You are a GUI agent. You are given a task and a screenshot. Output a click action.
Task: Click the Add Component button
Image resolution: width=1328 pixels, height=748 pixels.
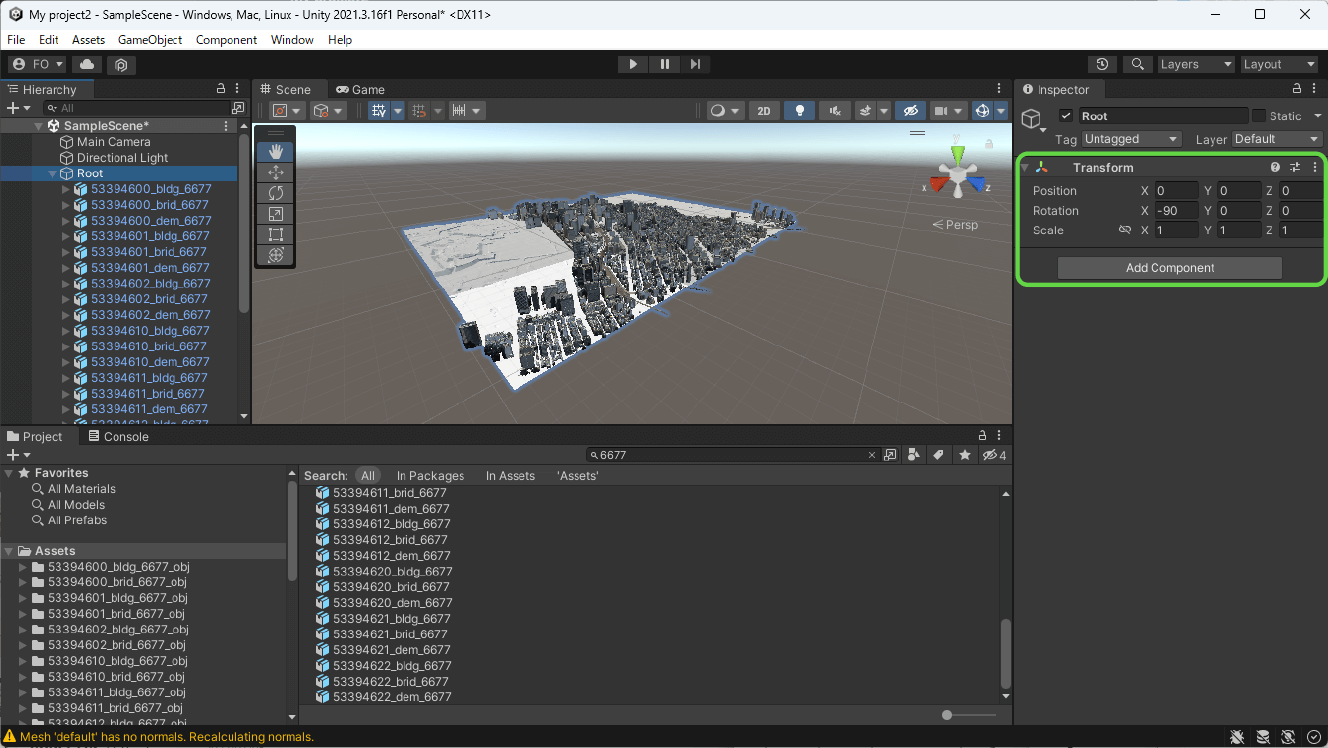tap(1169, 268)
